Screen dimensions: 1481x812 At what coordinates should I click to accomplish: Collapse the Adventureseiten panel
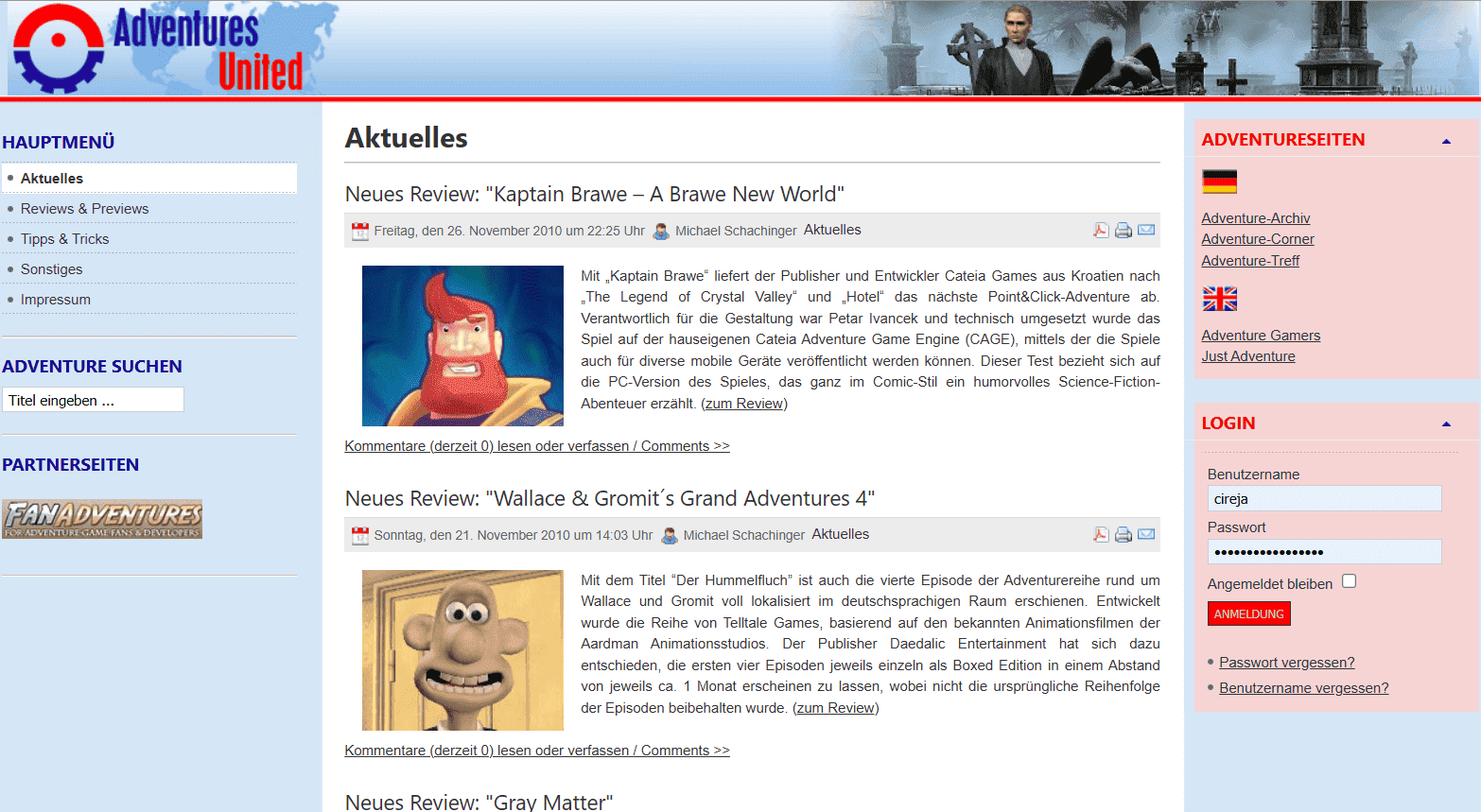pyautogui.click(x=1446, y=141)
